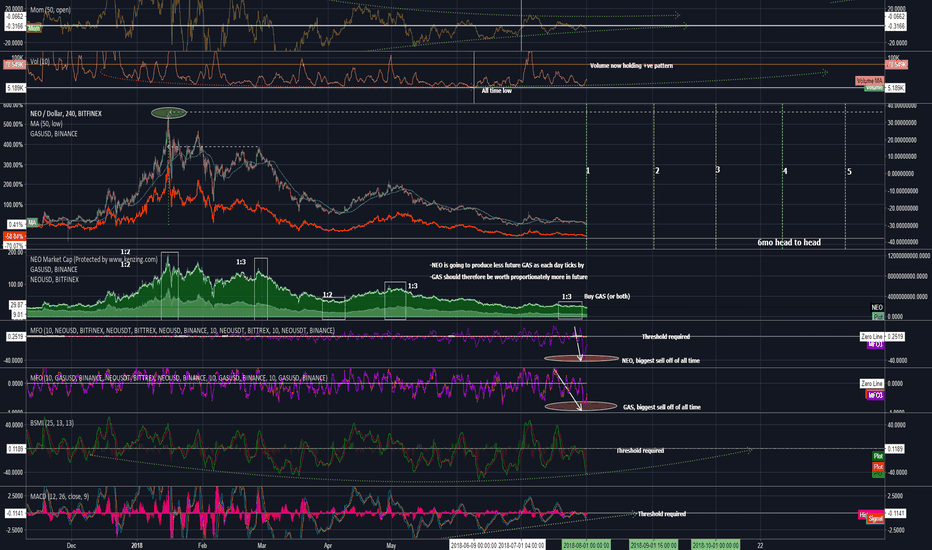Click the May label on time axis

[x=391, y=545]
